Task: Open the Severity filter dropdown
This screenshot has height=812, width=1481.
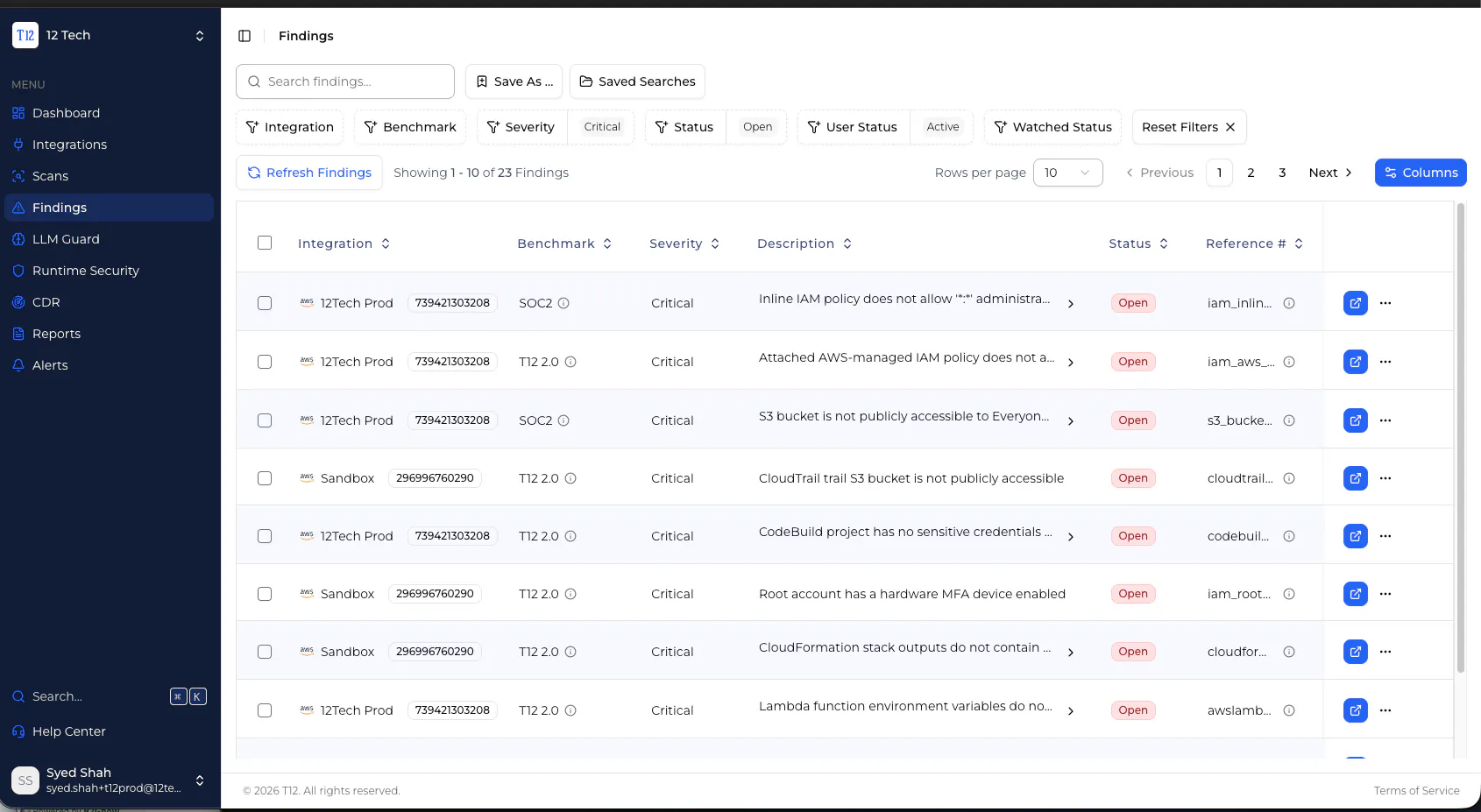Action: click(x=522, y=127)
